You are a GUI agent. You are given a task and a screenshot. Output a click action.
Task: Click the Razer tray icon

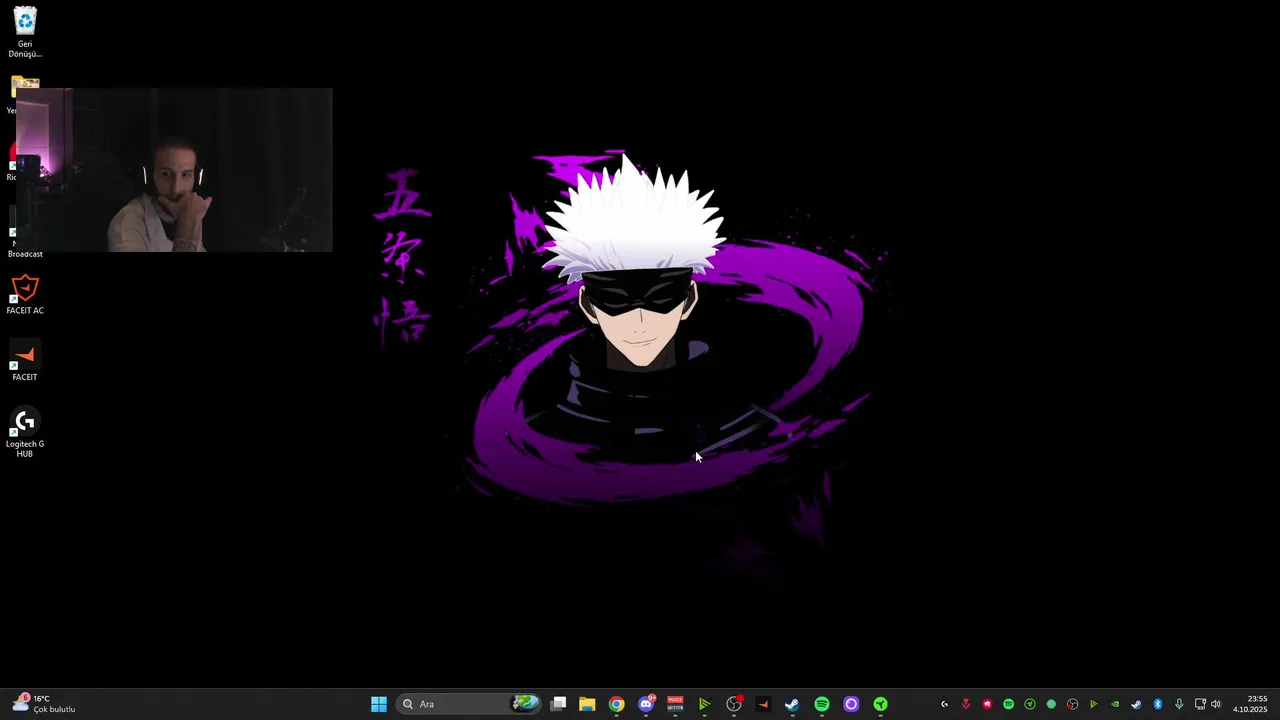[1030, 704]
